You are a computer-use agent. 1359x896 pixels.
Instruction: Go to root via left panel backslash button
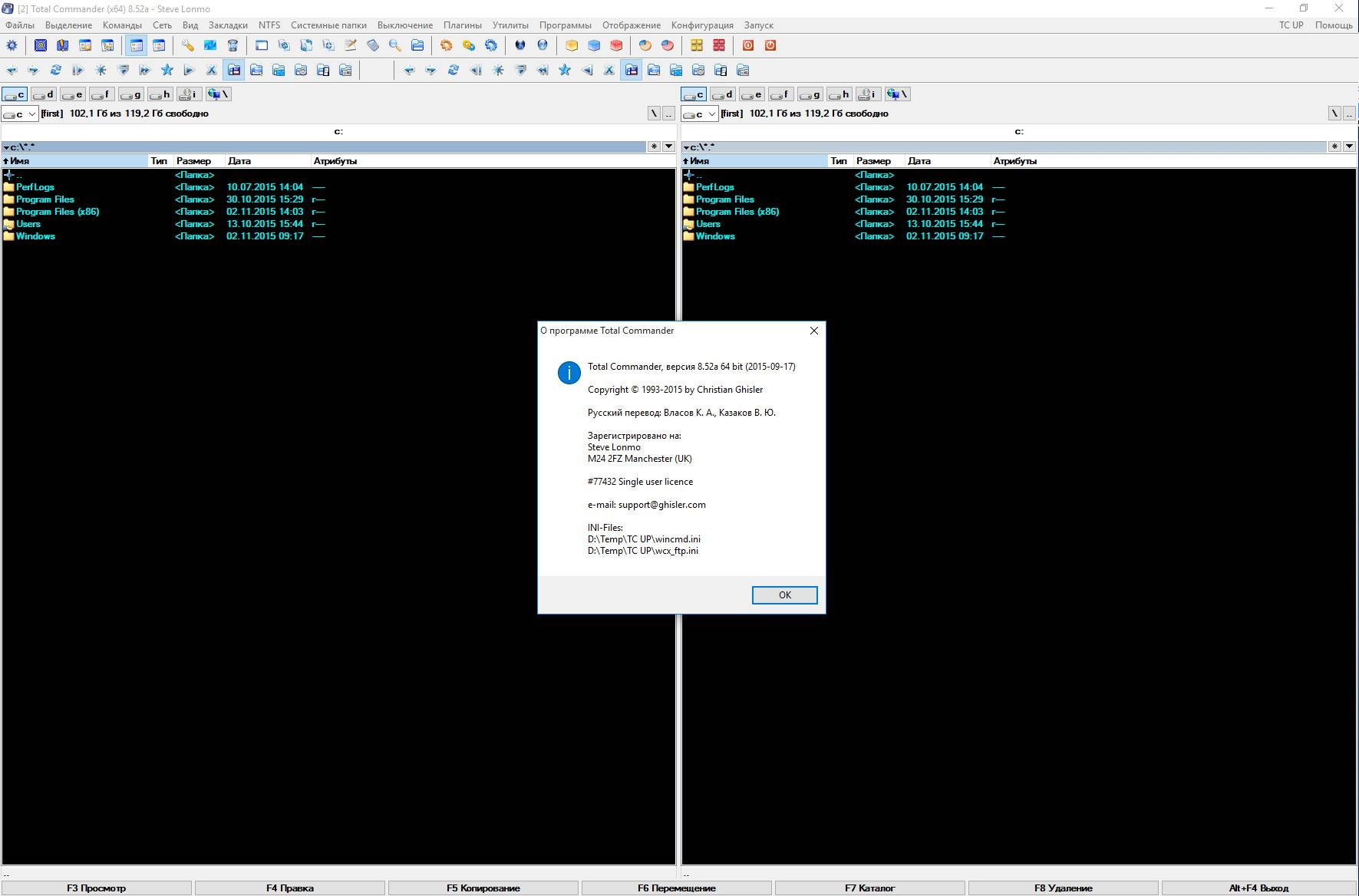654,114
